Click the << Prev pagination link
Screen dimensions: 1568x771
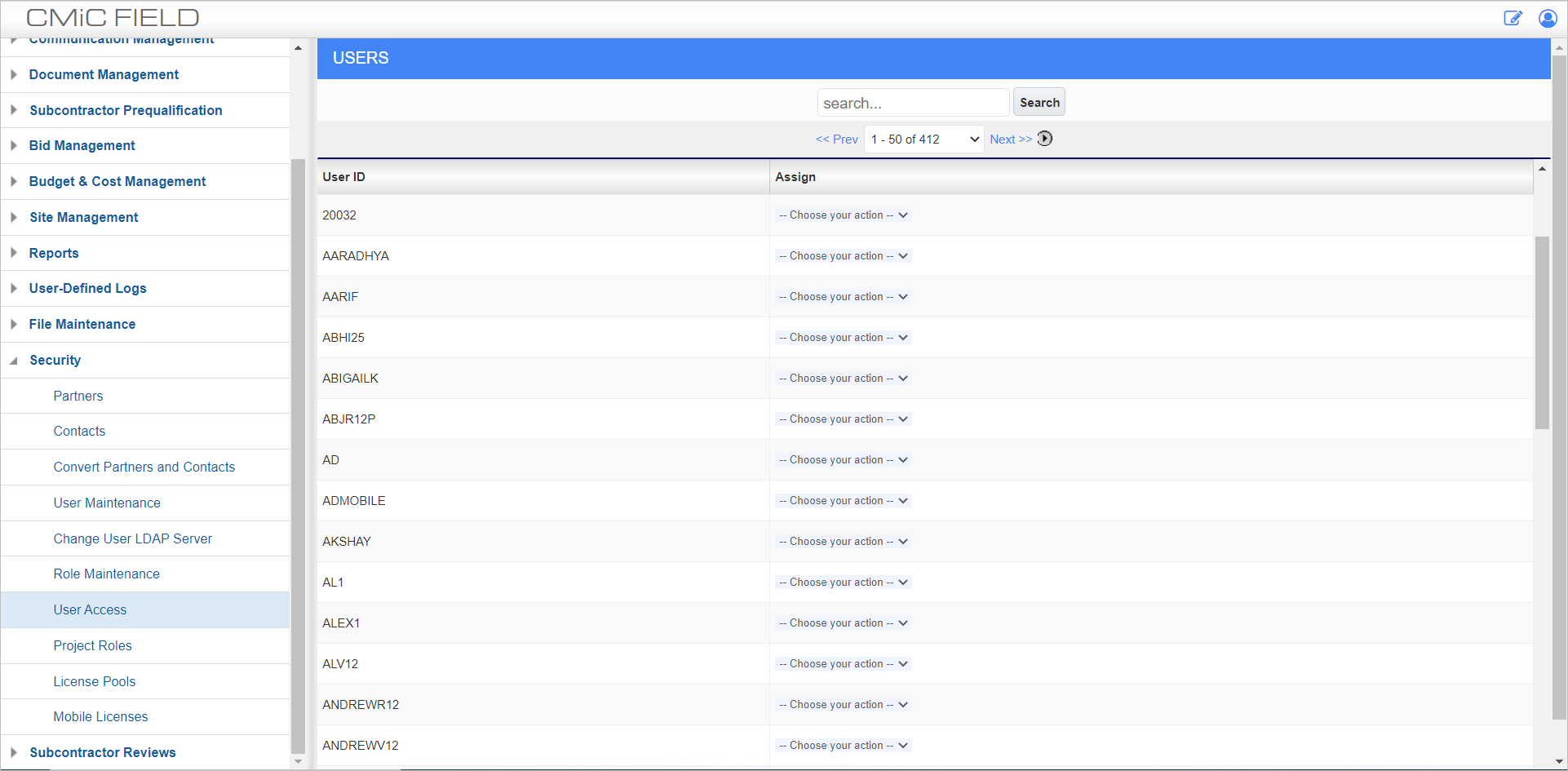pos(836,140)
